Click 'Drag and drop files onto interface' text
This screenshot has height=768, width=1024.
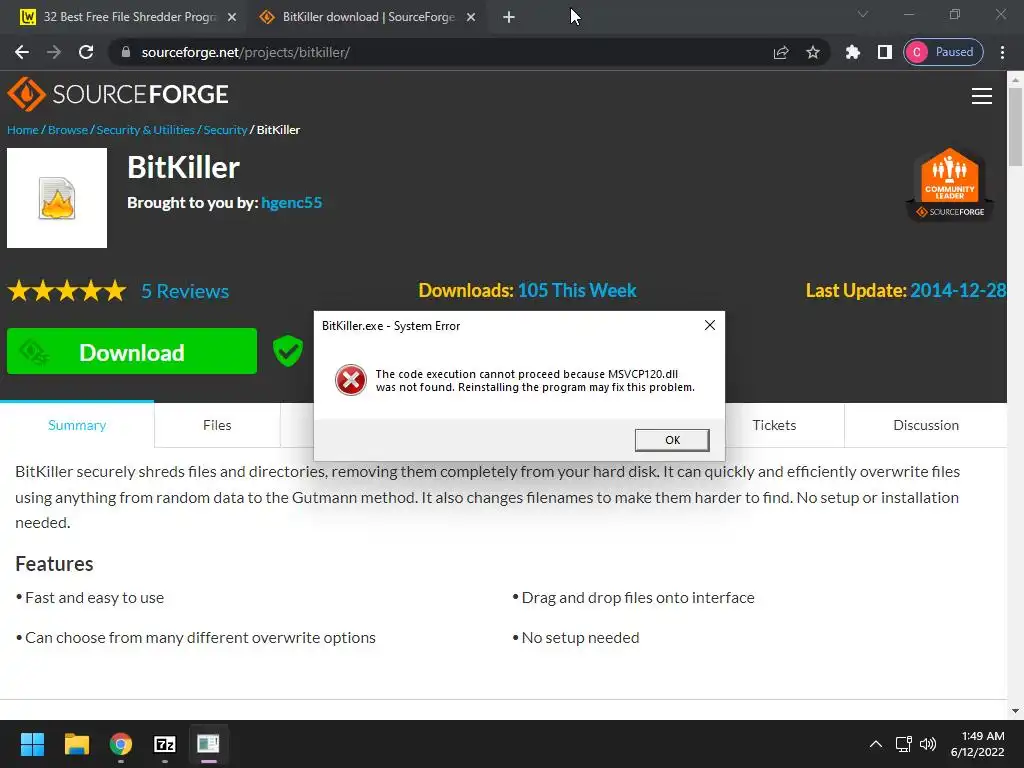(638, 598)
